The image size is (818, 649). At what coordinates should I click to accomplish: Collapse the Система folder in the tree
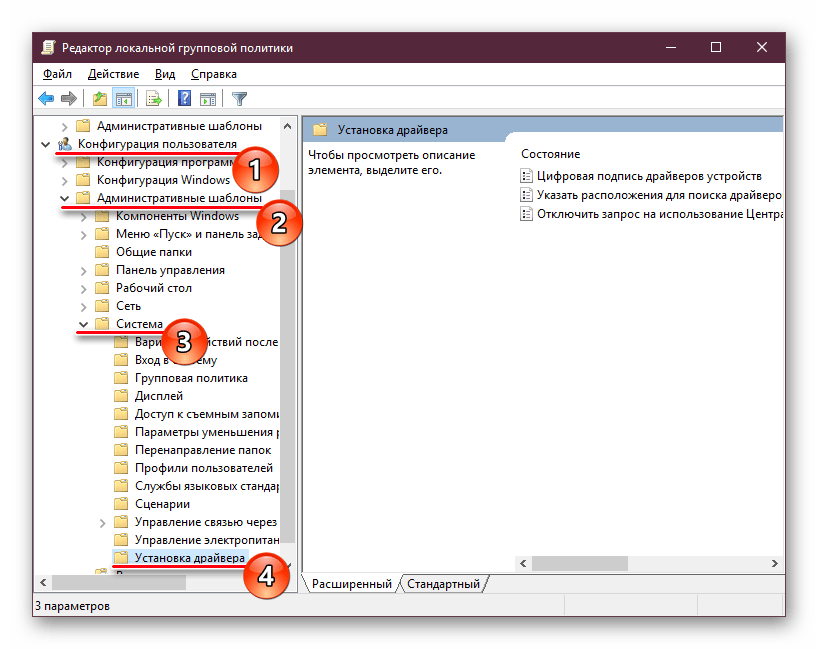[x=84, y=324]
